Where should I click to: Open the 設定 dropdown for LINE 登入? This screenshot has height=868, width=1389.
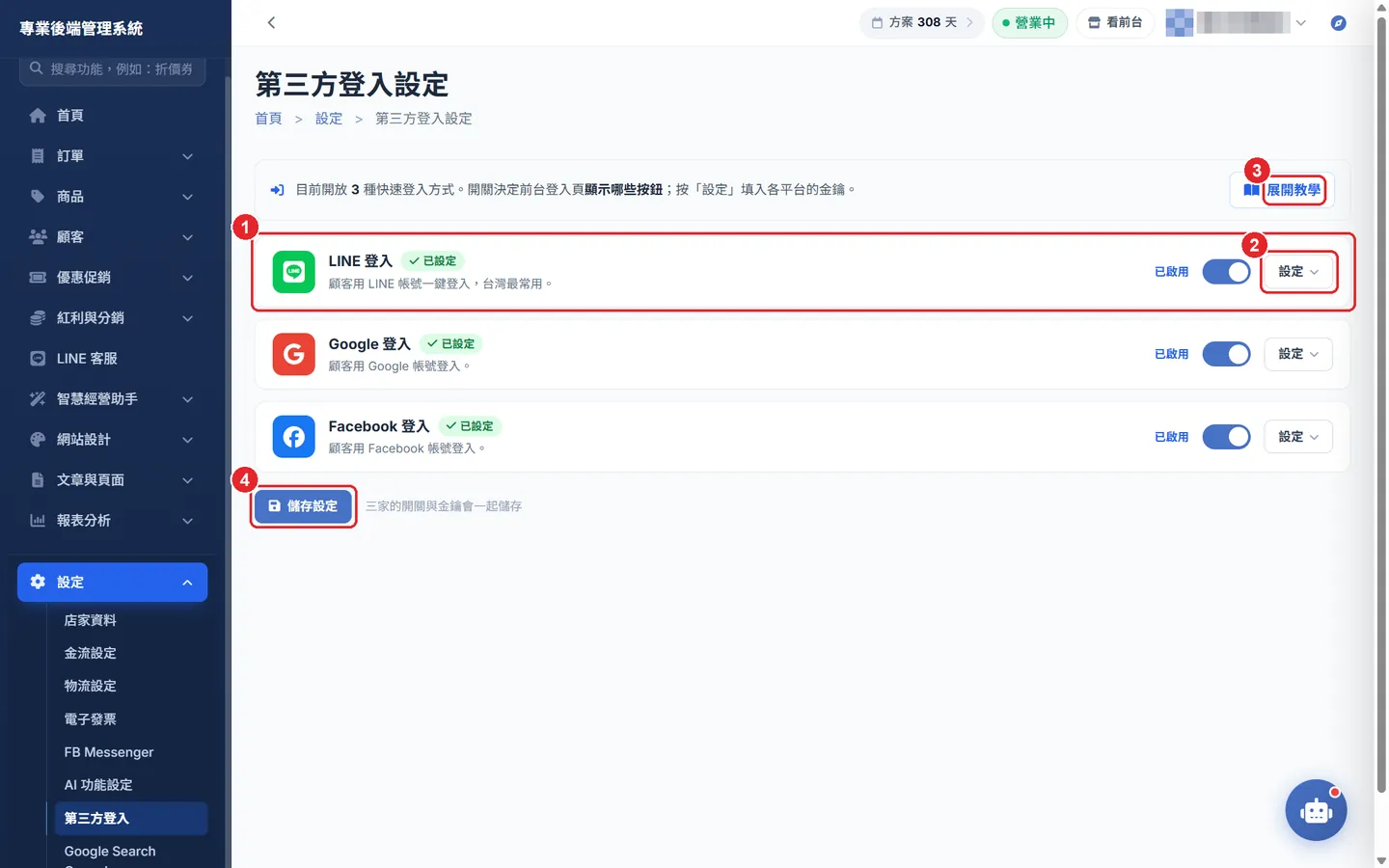tap(1298, 272)
